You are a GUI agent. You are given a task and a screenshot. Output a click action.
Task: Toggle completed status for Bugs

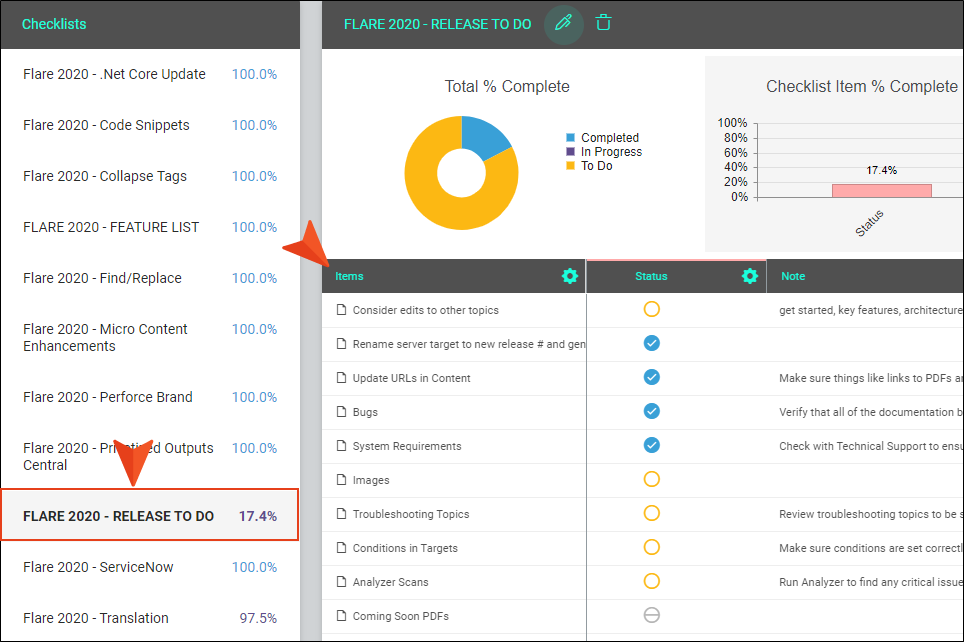652,411
